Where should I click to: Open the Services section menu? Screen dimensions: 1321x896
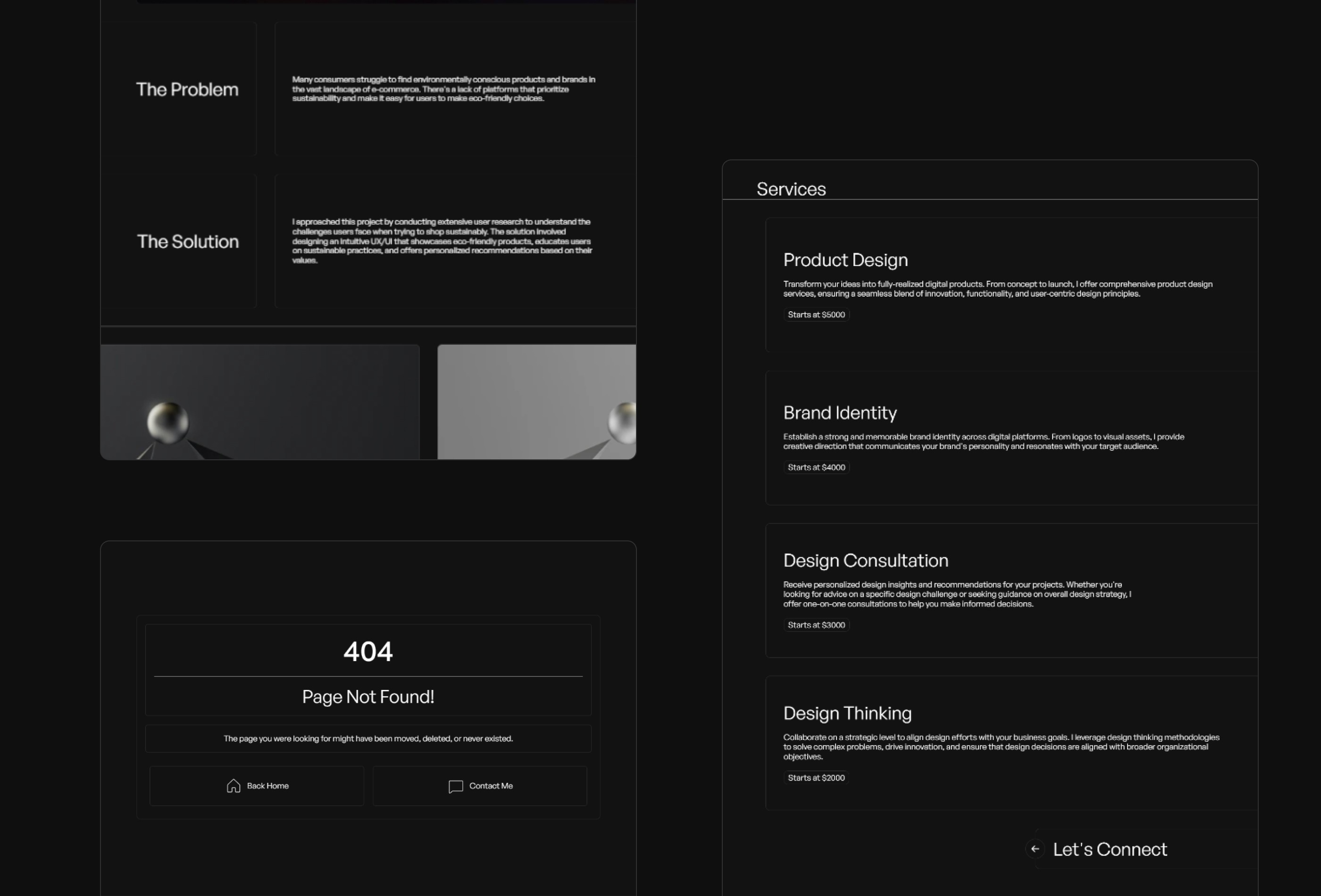coord(791,189)
